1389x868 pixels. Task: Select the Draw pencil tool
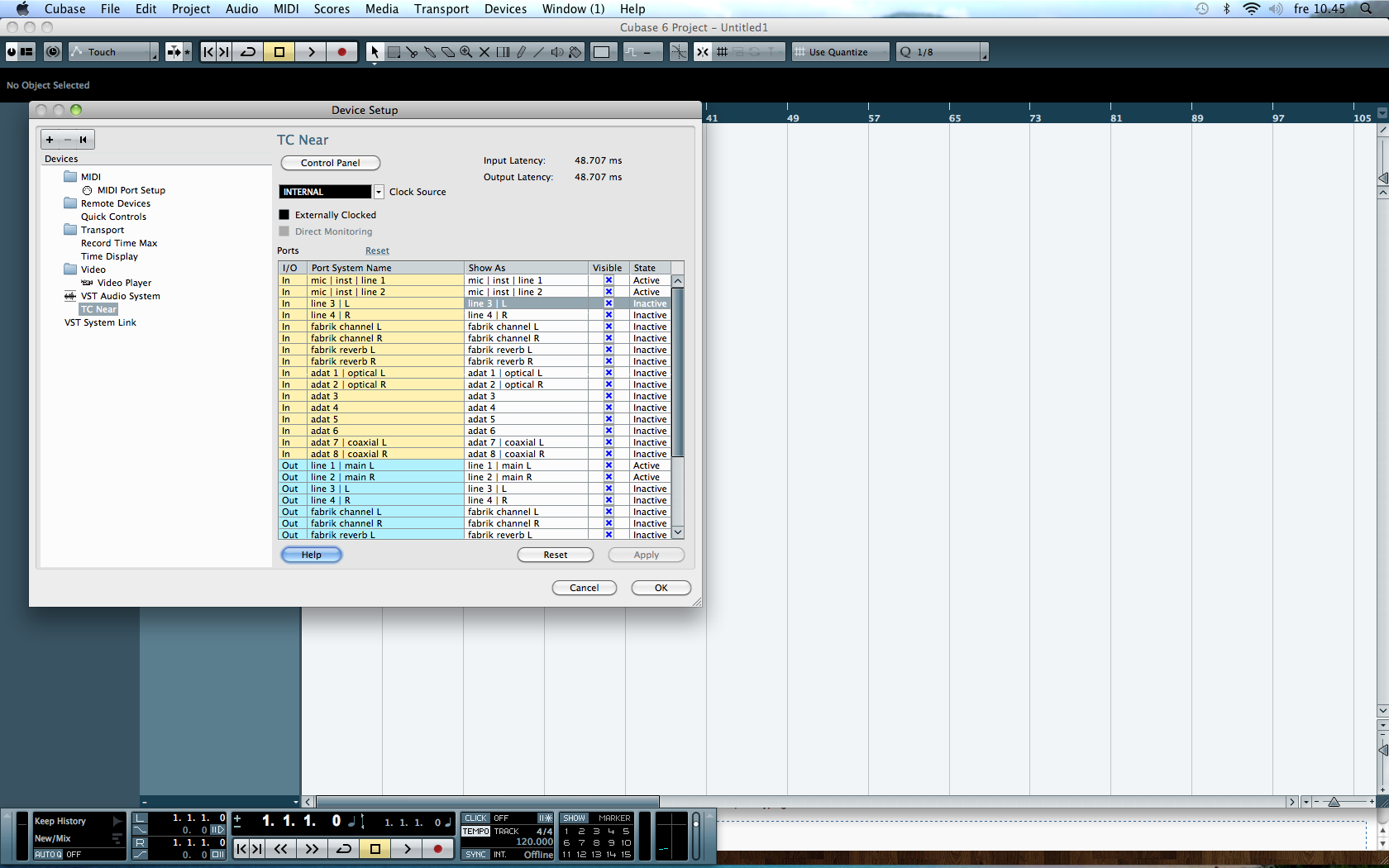point(521,52)
